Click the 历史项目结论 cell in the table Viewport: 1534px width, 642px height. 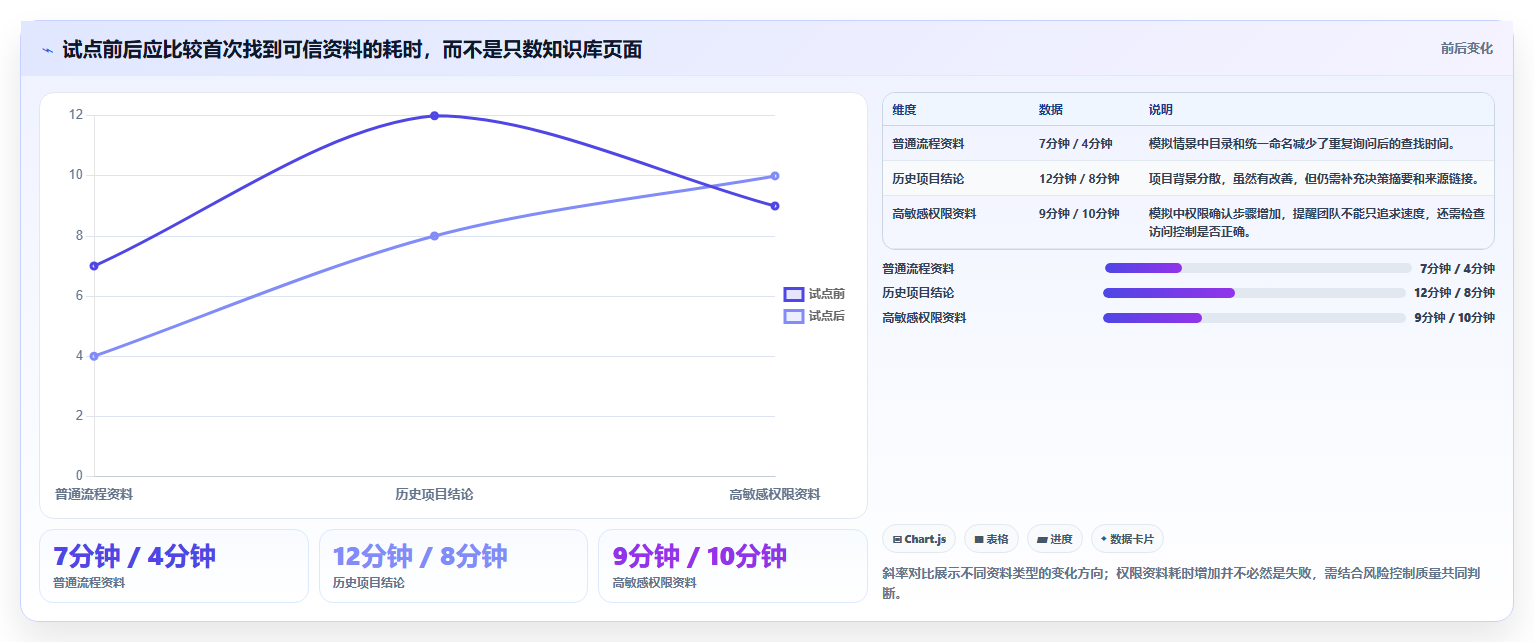pyautogui.click(x=928, y=179)
